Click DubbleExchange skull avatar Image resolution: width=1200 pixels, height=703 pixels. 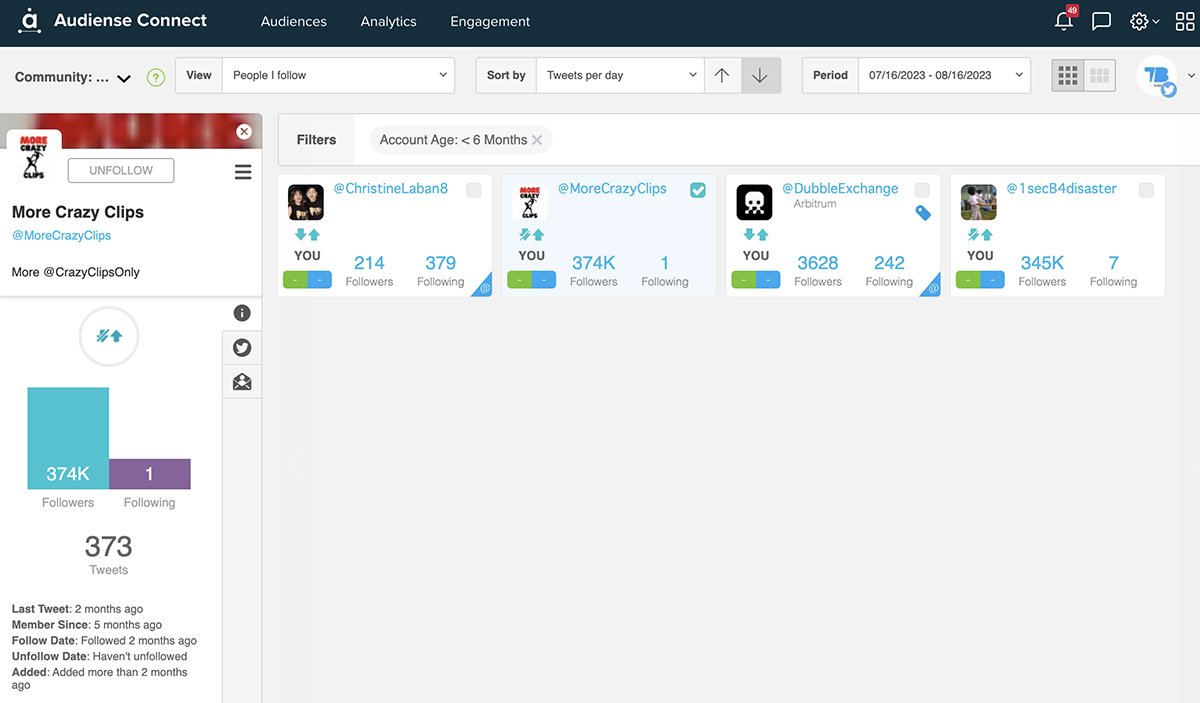tap(754, 202)
